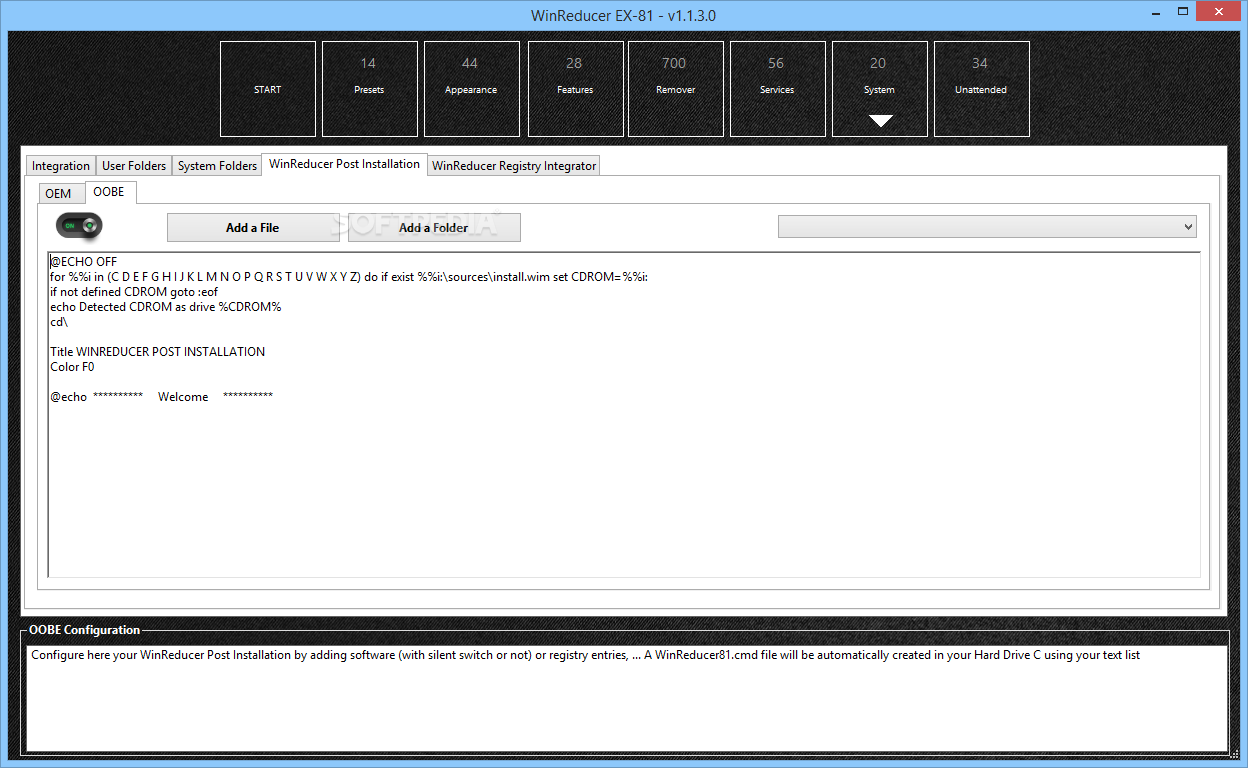Open the Features tile
Viewport: 1248px width, 768px height.
576,89
